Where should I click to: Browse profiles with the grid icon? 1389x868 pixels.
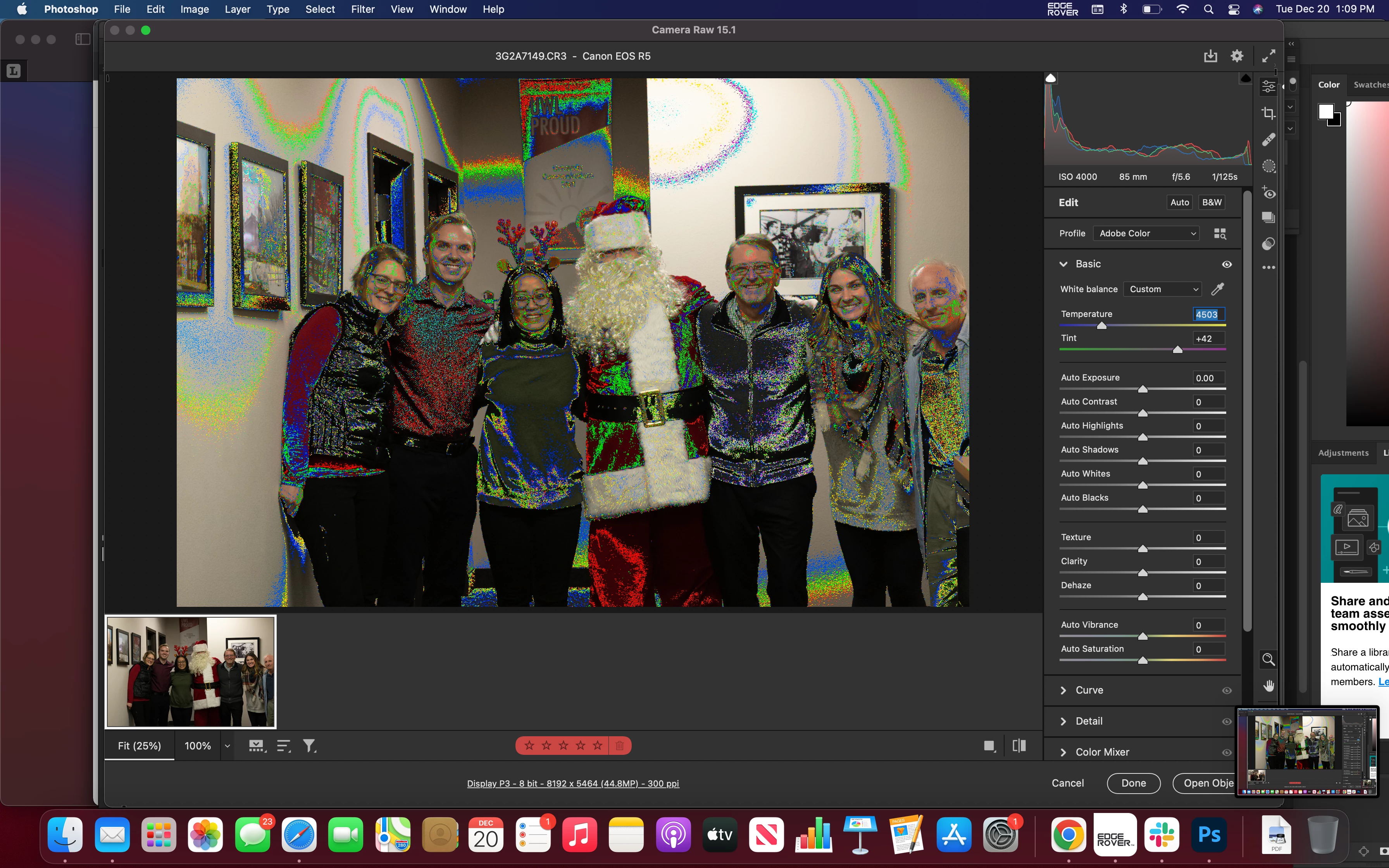1220,234
